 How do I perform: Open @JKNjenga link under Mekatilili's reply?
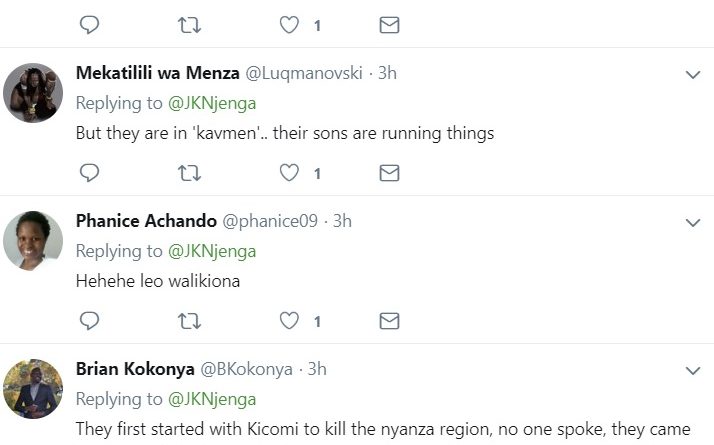click(x=212, y=103)
